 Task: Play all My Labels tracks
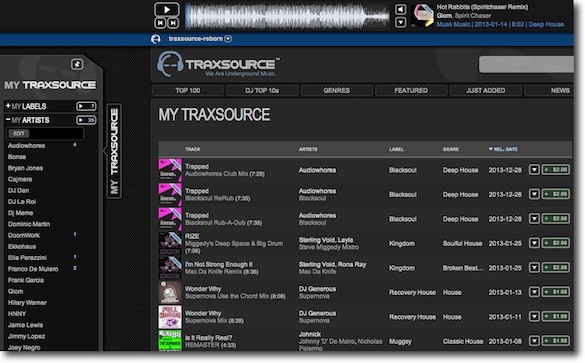(86, 106)
